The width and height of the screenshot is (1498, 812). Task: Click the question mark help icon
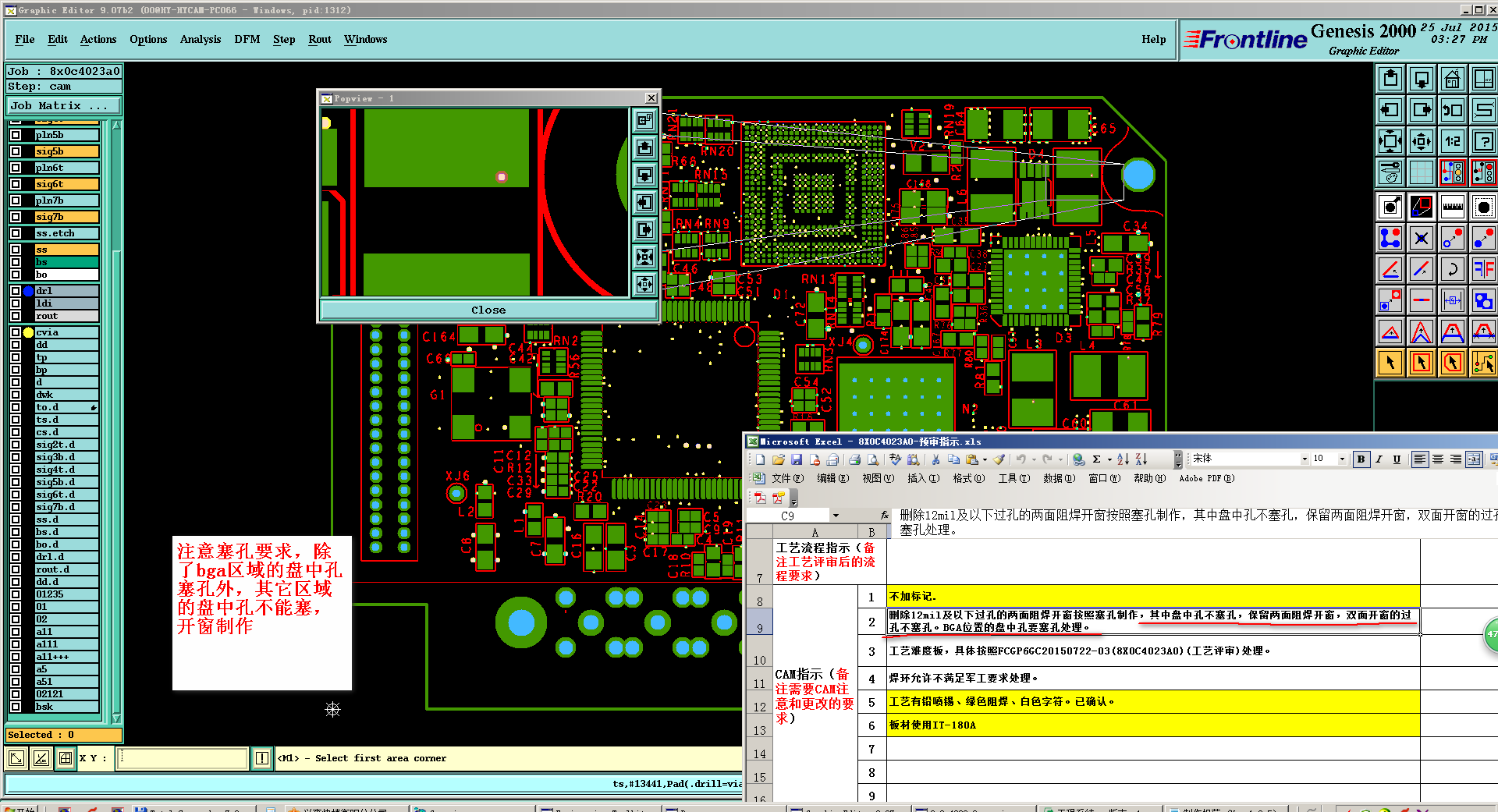coord(1483,141)
